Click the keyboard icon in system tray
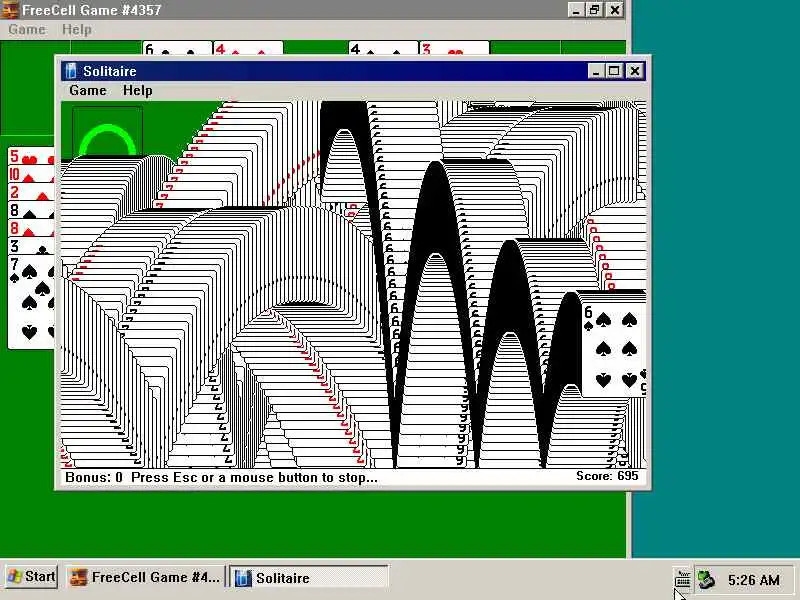The width and height of the screenshot is (800, 600). pos(682,579)
